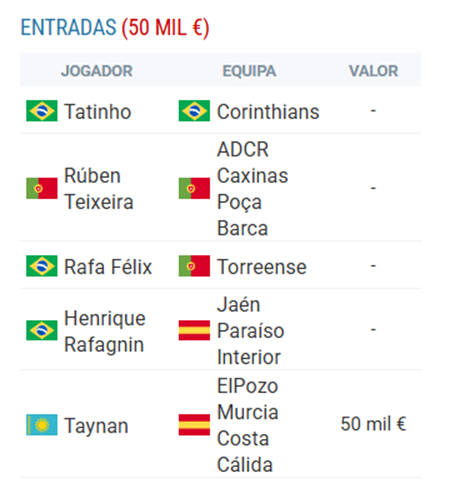
Task: Click the VALOR column header
Action: pyautogui.click(x=373, y=71)
